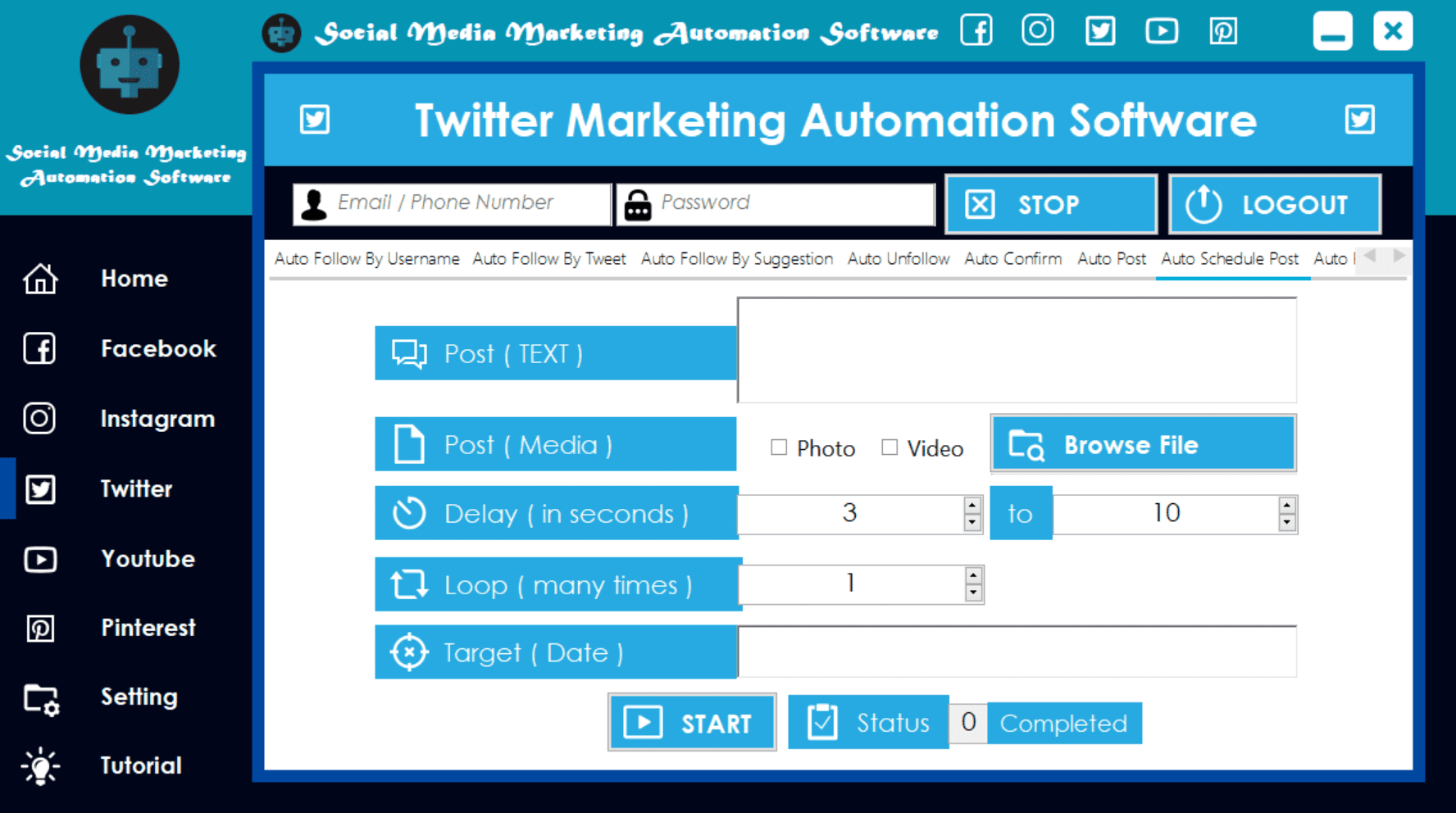This screenshot has height=813, width=1456.
Task: Switch to Auto Follow By Tweet tab
Action: coord(549,259)
